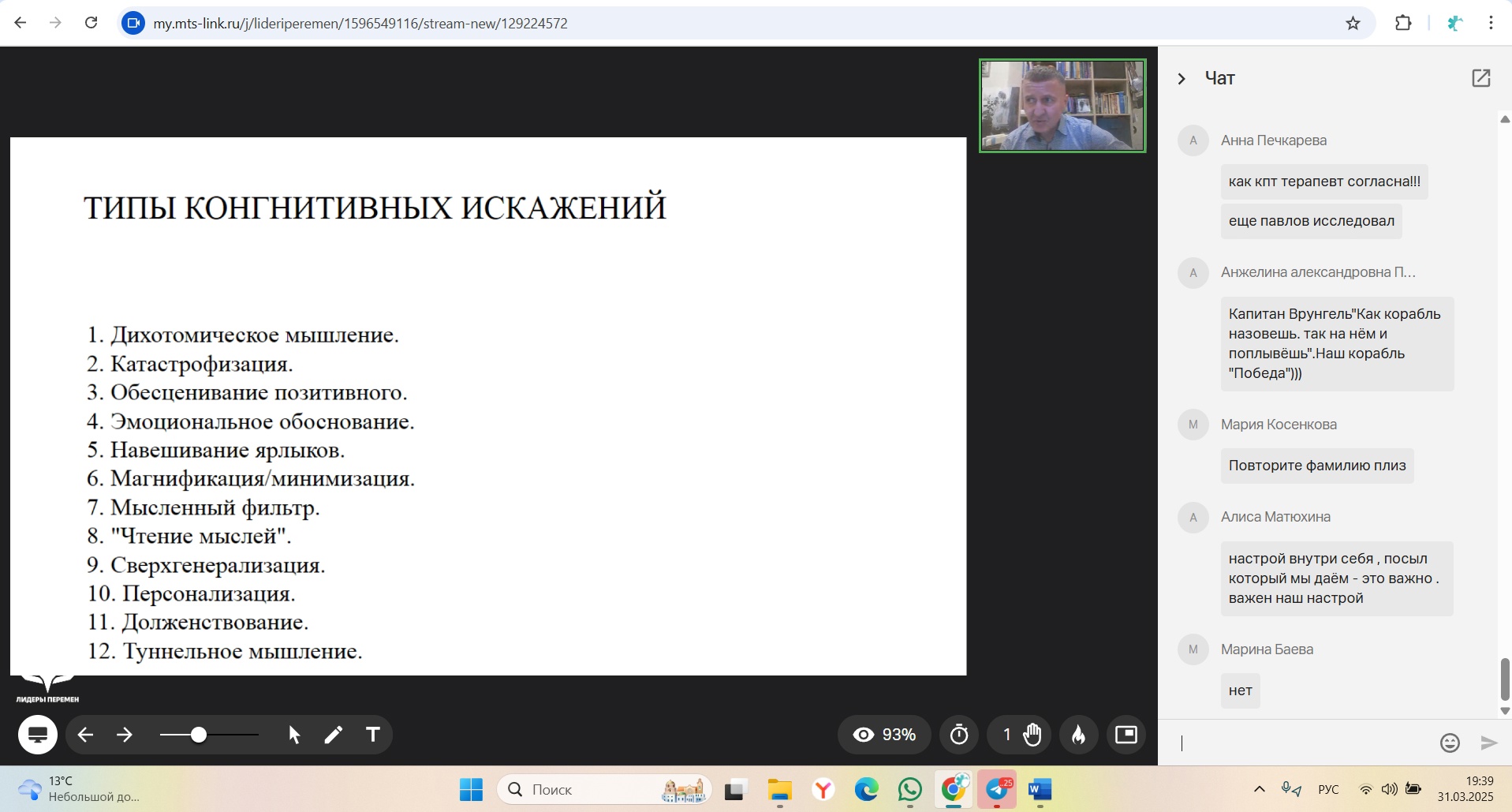The width and height of the screenshot is (1512, 812).
Task: Open the timer icon
Action: pyautogui.click(x=959, y=735)
